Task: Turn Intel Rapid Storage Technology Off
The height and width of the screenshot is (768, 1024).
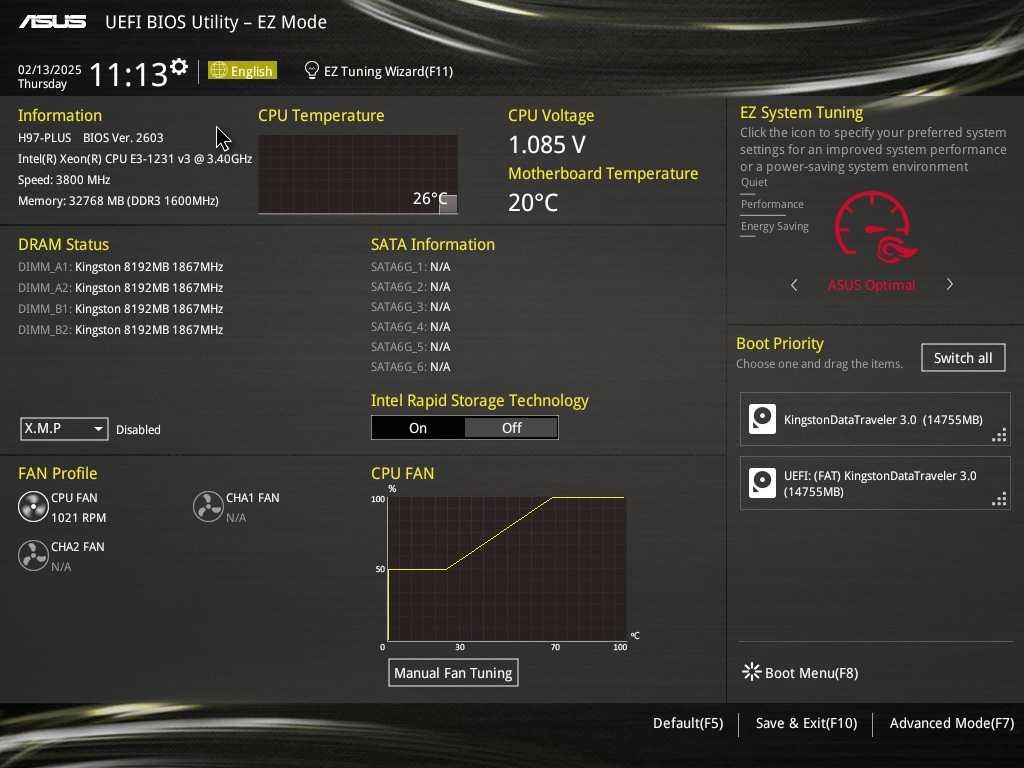Action: 511,428
